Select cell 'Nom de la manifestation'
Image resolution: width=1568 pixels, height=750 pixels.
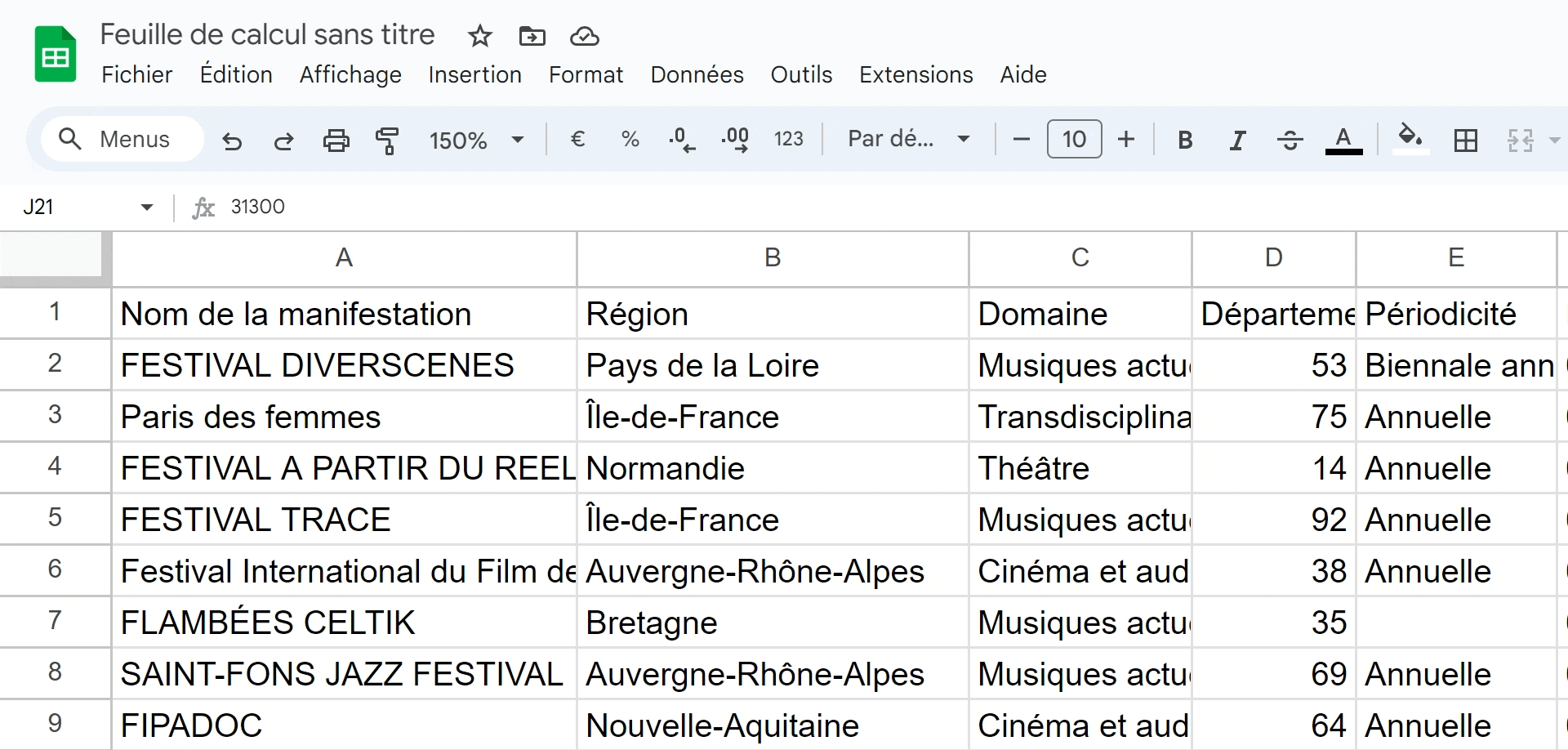[x=344, y=314]
